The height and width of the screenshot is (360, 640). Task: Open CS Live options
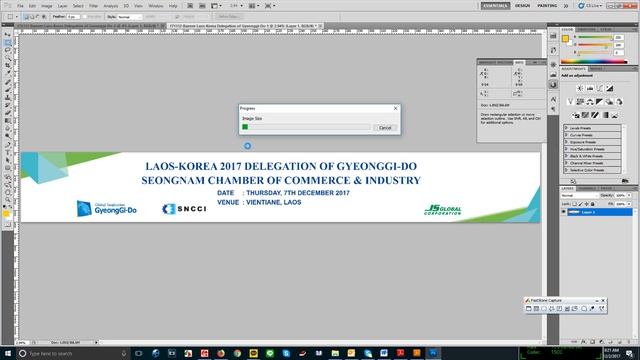(590, 6)
